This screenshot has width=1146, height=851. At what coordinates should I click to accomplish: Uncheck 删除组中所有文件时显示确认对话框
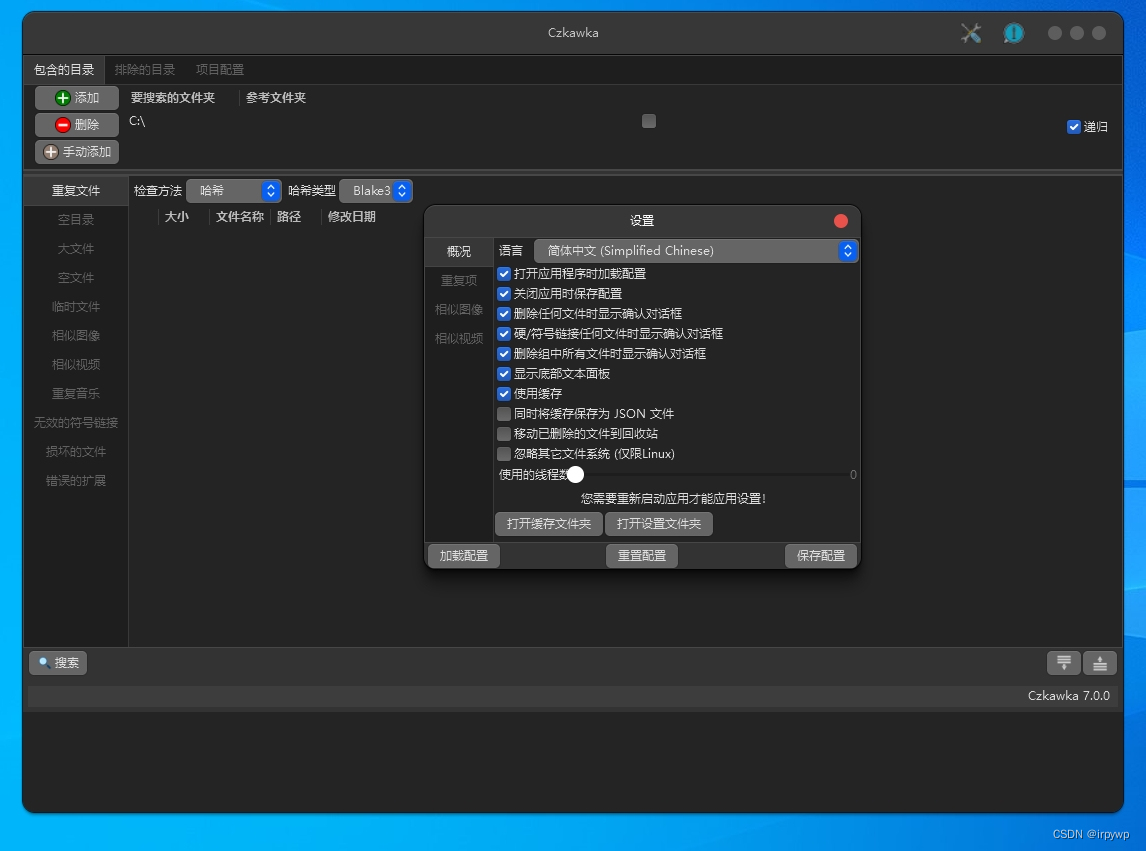click(x=504, y=354)
